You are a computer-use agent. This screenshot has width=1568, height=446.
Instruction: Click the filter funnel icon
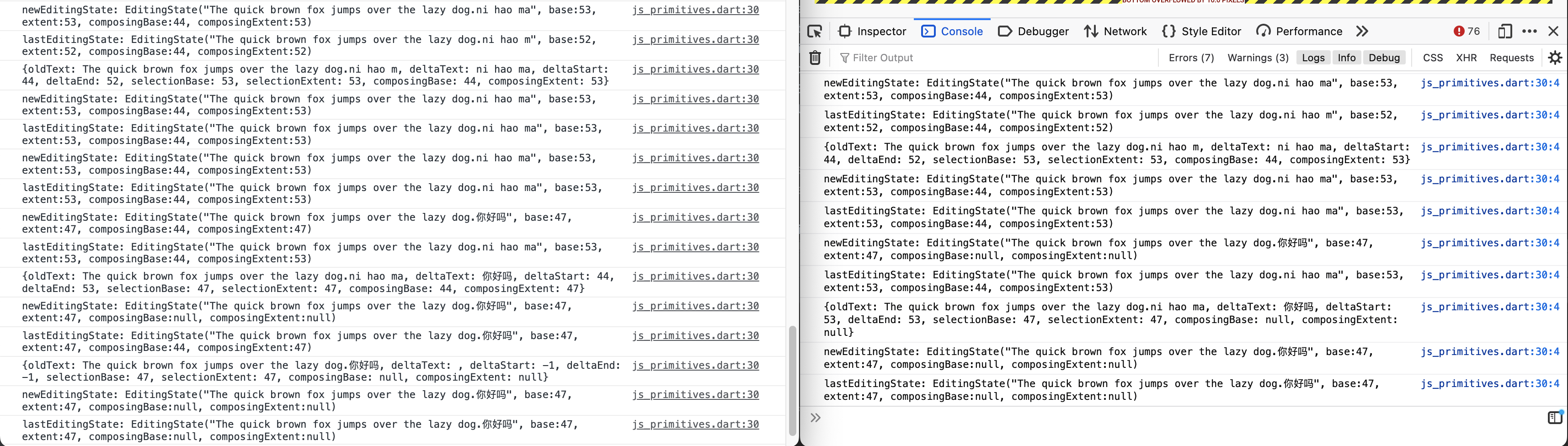(x=844, y=57)
